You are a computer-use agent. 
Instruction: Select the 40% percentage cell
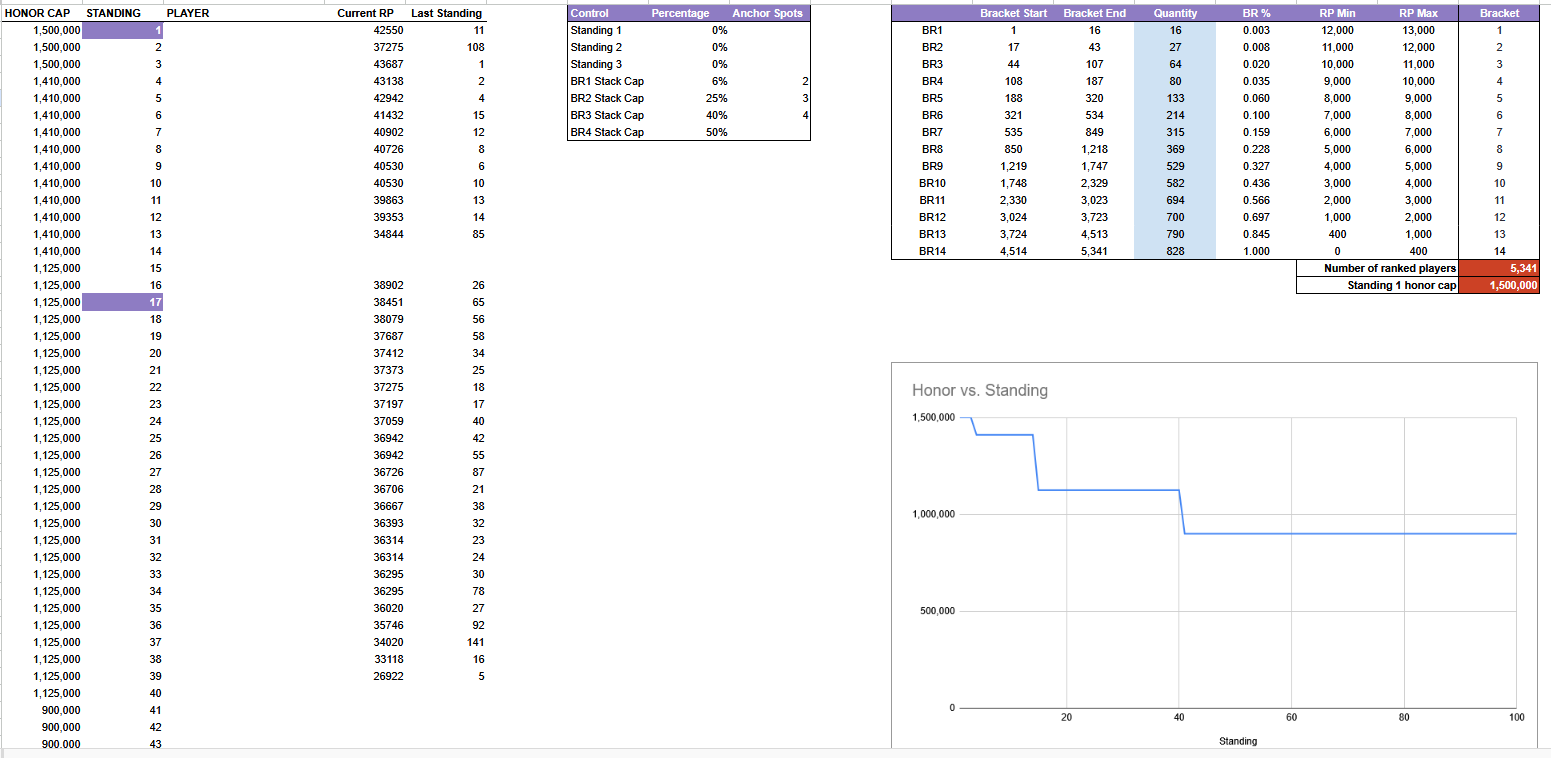pos(716,115)
